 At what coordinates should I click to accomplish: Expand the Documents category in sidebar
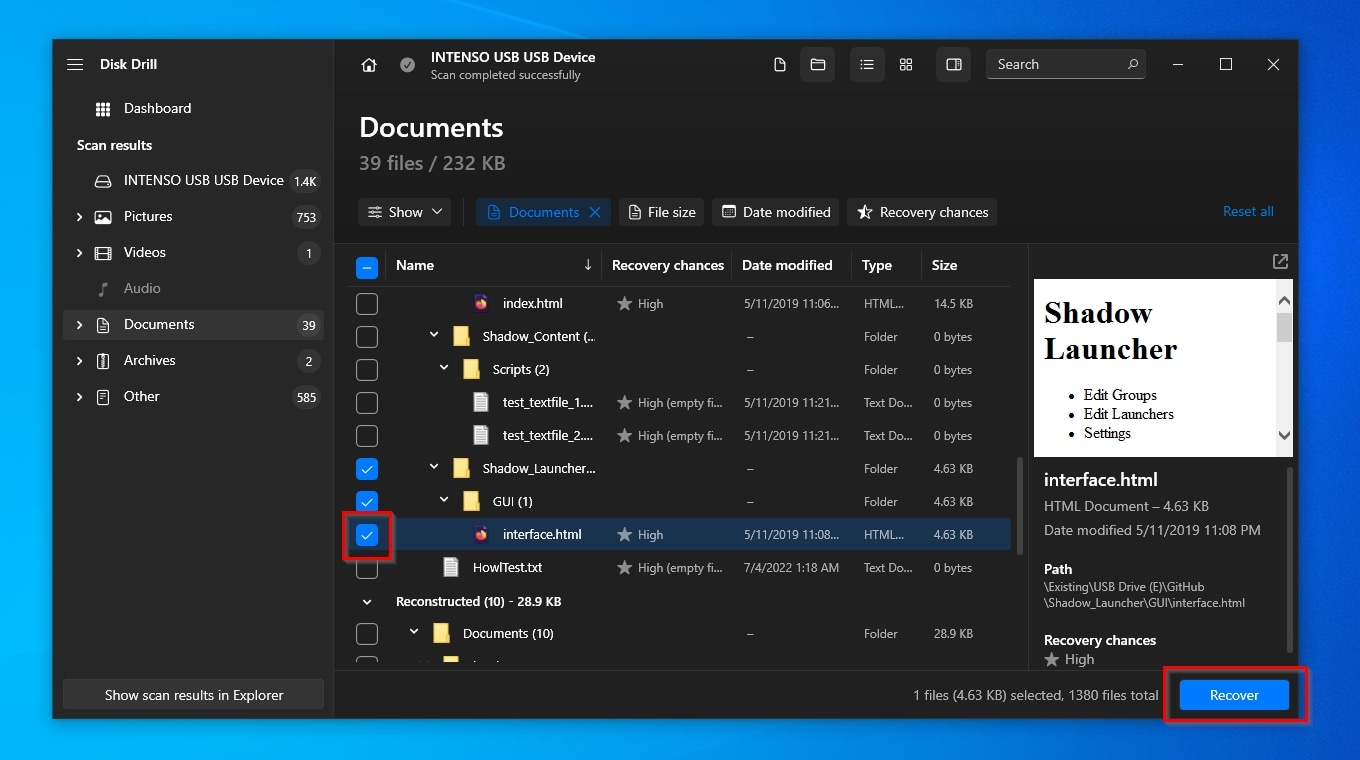click(x=80, y=325)
